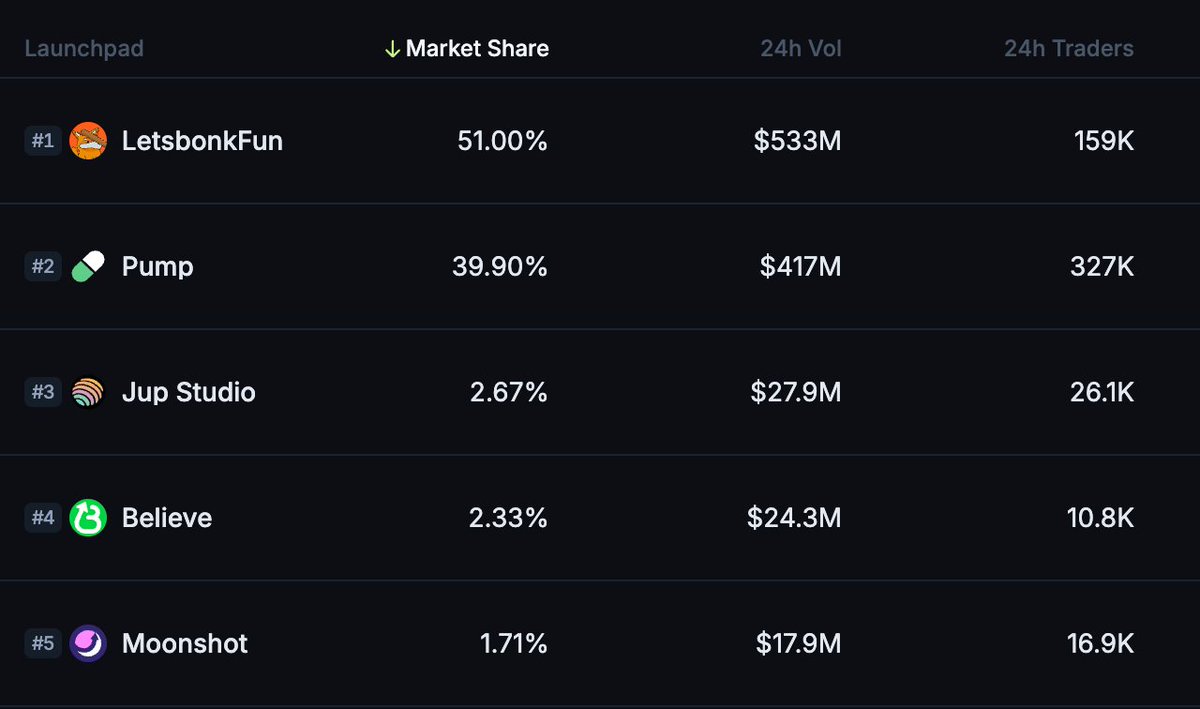Click the 51.00% market share value

click(x=503, y=141)
